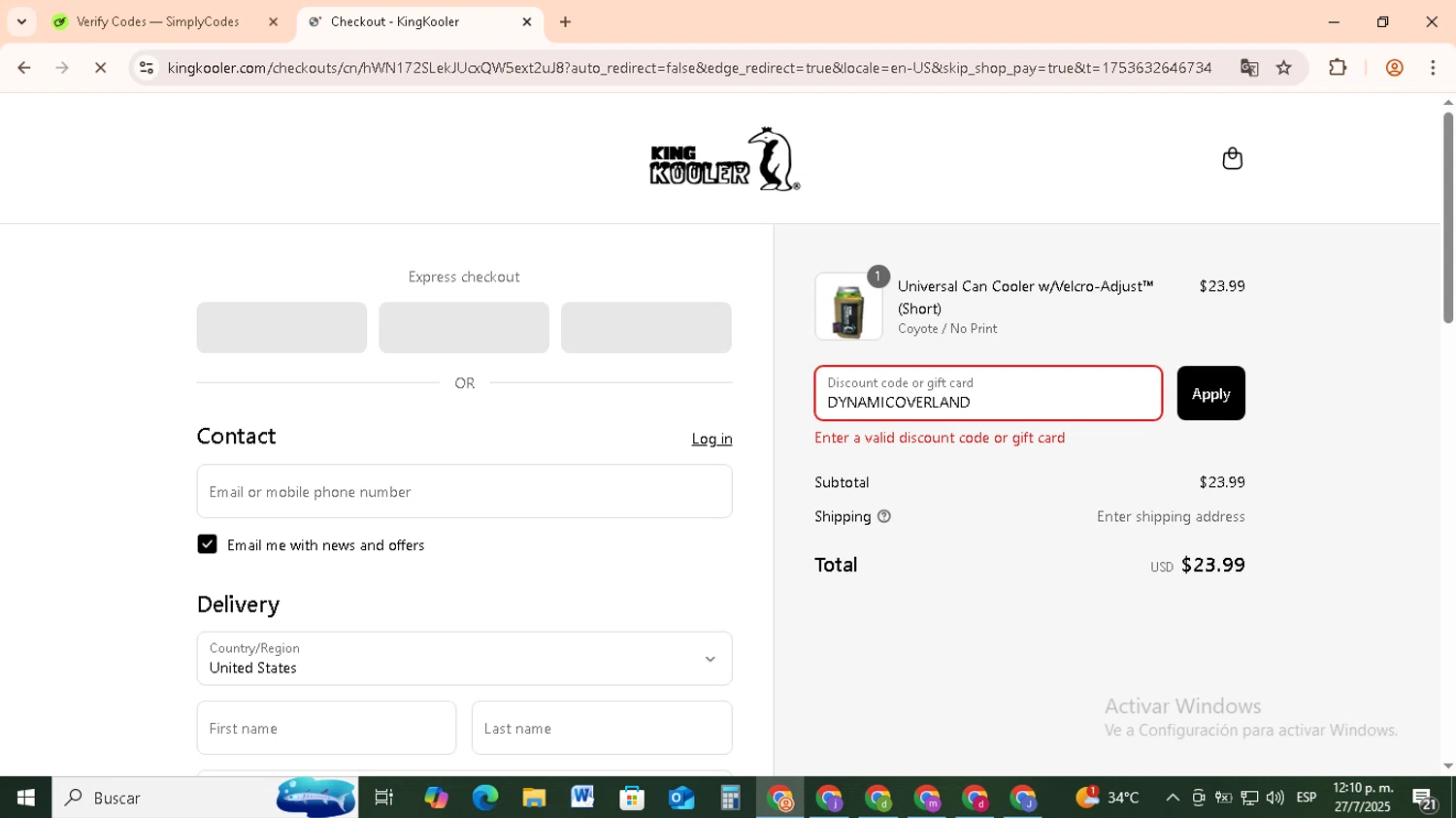Click the First name field
The width and height of the screenshot is (1456, 818).
pyautogui.click(x=326, y=728)
